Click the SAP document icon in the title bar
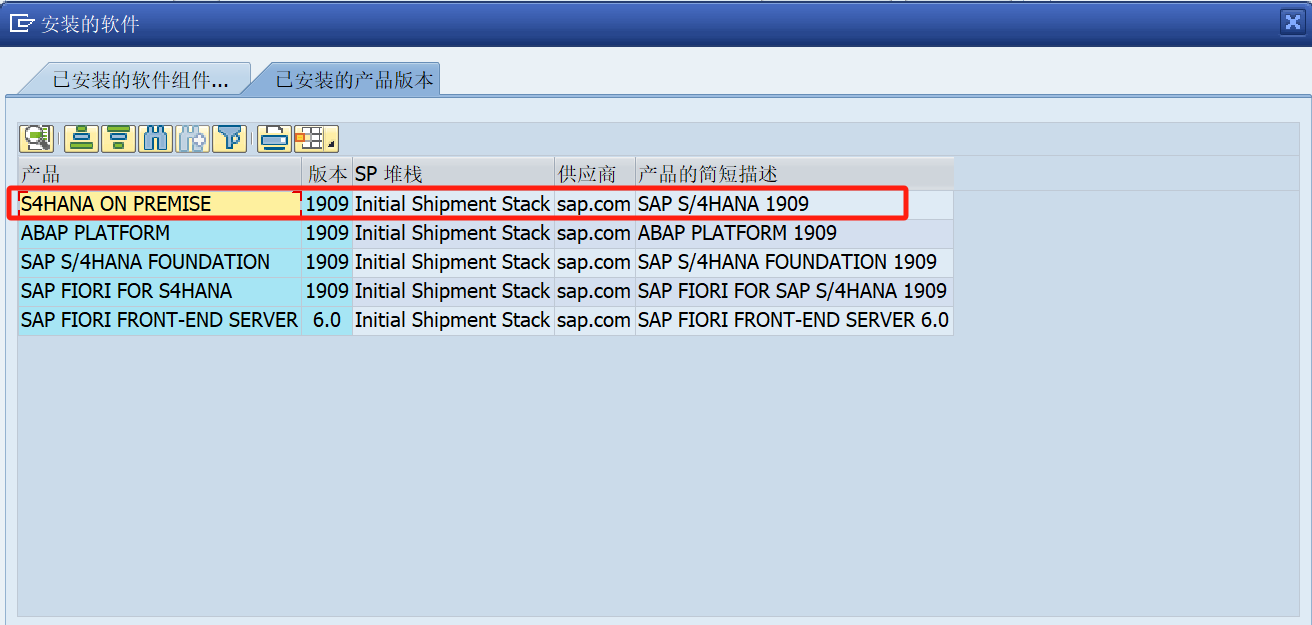1312x625 pixels. coord(21,21)
